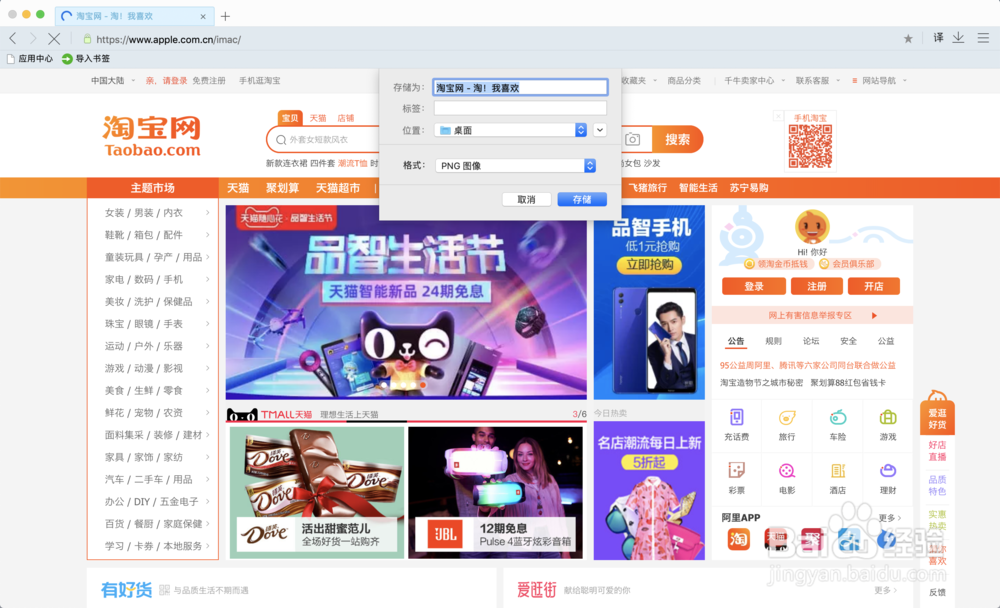
Task: Open 飞猪旅行 in nav bar
Action: coord(647,188)
